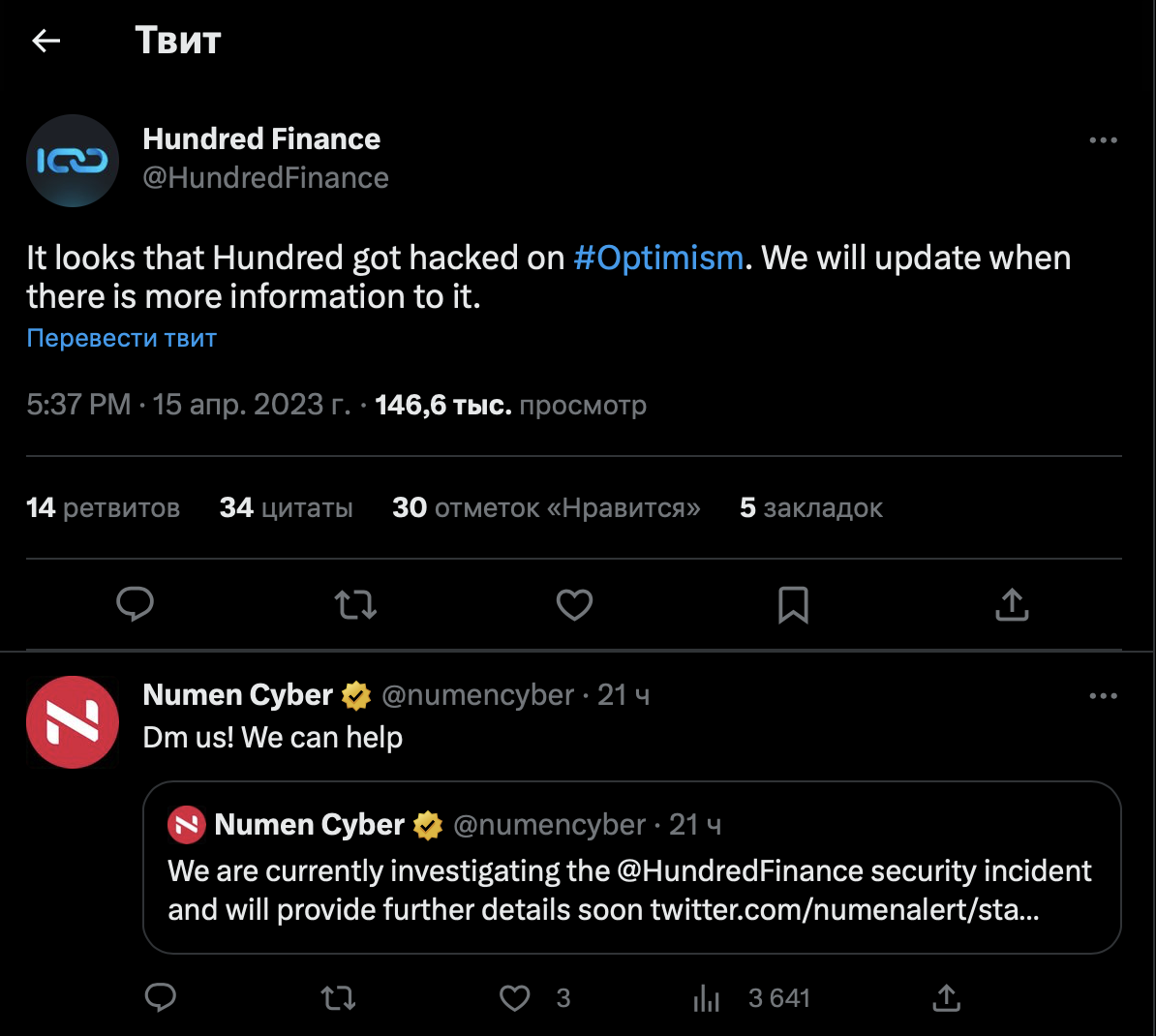Go back using the arrow icon
The width and height of the screenshot is (1156, 1036).
pyautogui.click(x=46, y=41)
